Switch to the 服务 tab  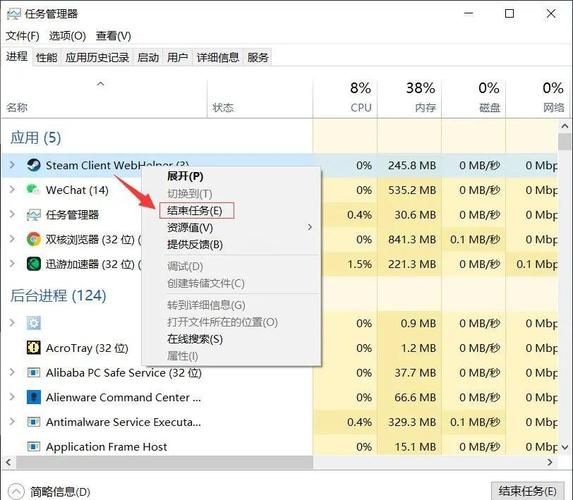click(258, 57)
